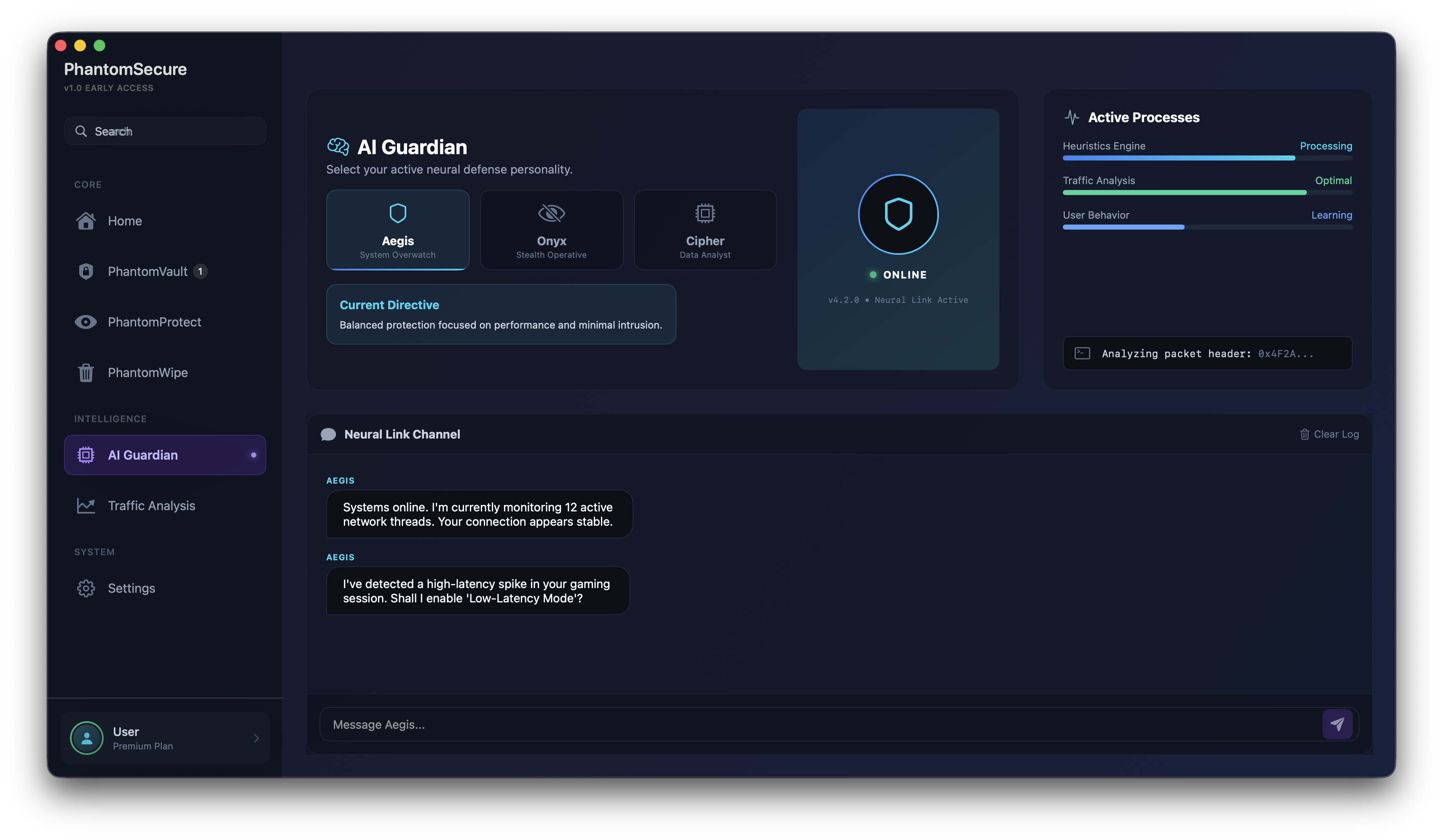Click the brain icon next to AI Guardian heading

pos(338,147)
